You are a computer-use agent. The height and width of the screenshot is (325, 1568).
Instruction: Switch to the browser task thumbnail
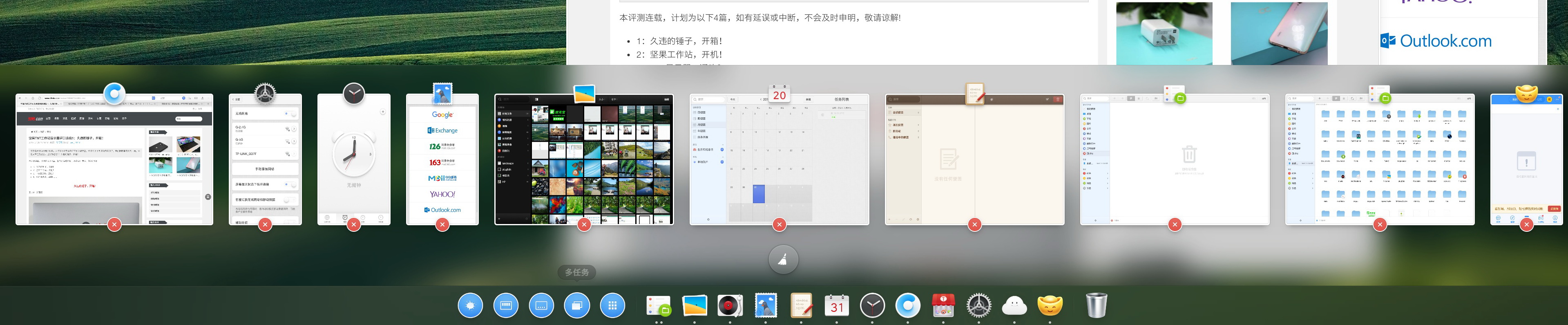114,159
